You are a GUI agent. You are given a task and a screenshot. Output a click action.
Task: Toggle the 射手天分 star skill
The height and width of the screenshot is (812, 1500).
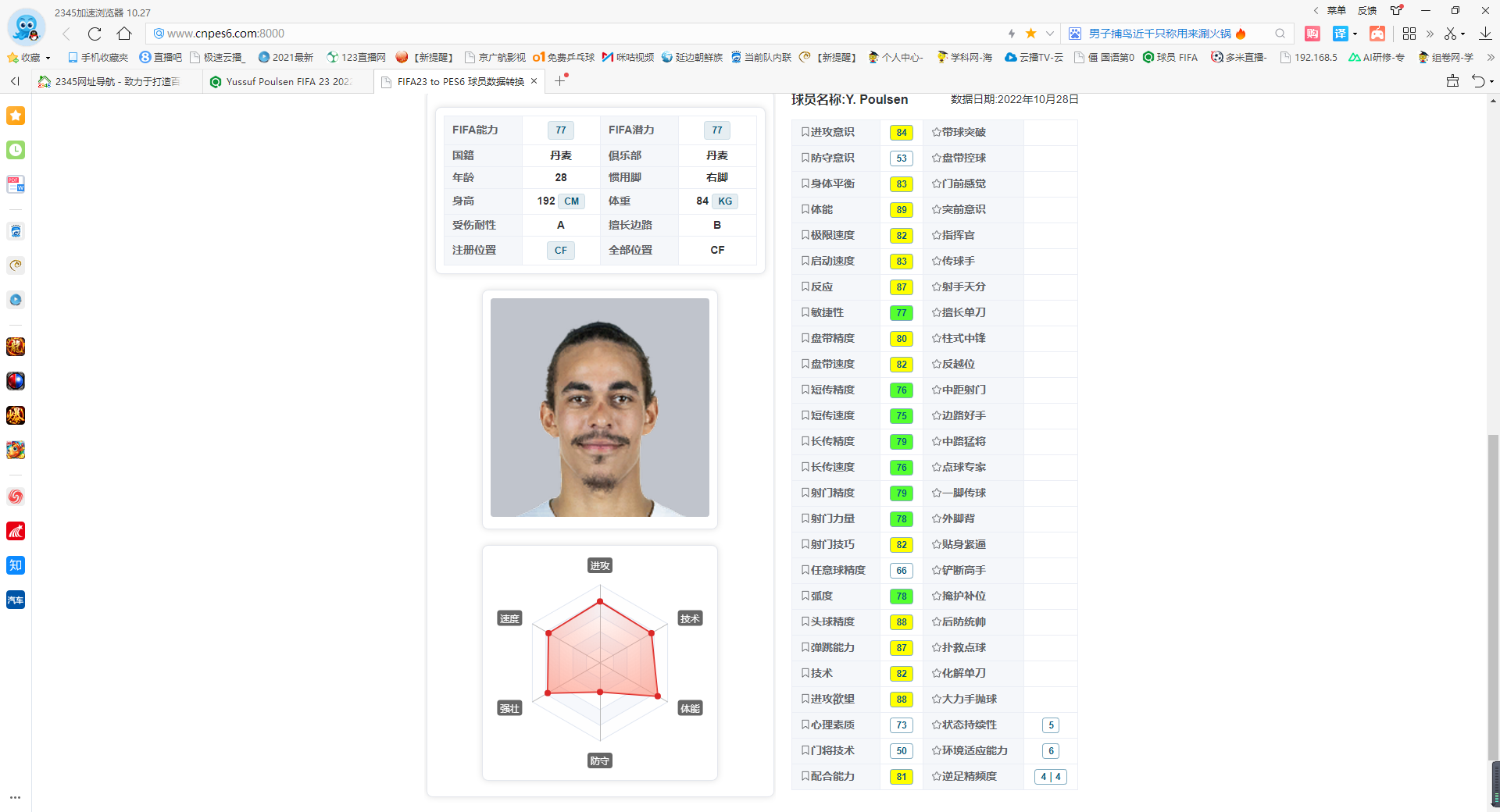point(959,287)
